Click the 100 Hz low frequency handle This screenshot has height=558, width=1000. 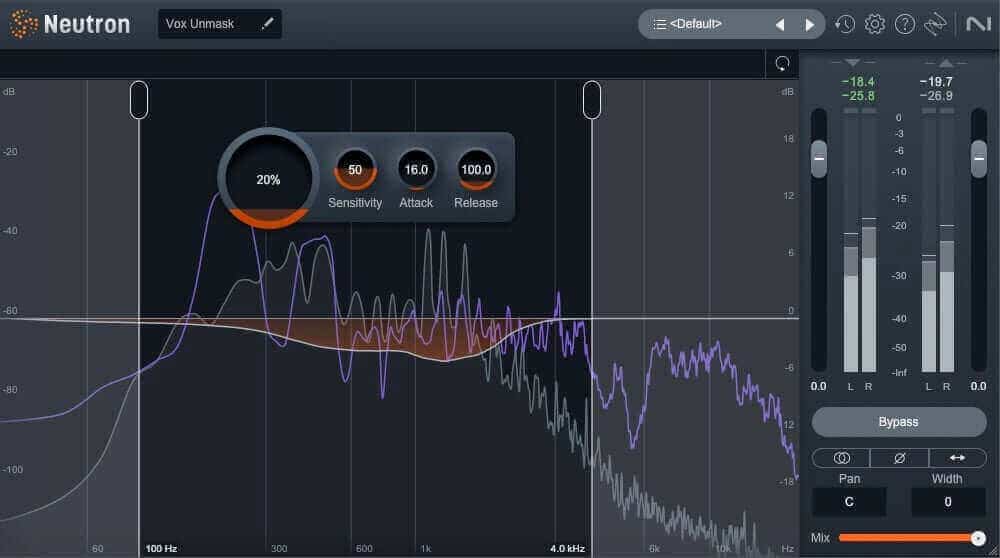[139, 100]
